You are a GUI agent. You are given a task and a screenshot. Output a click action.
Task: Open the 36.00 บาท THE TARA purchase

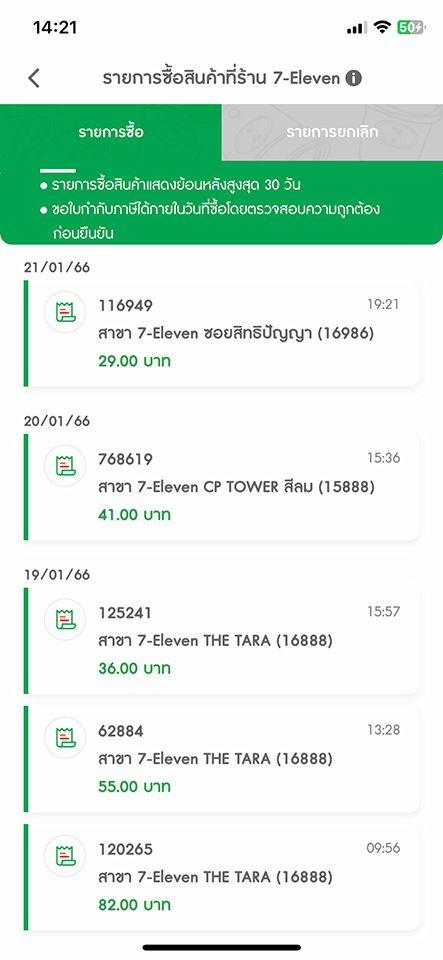point(222,641)
